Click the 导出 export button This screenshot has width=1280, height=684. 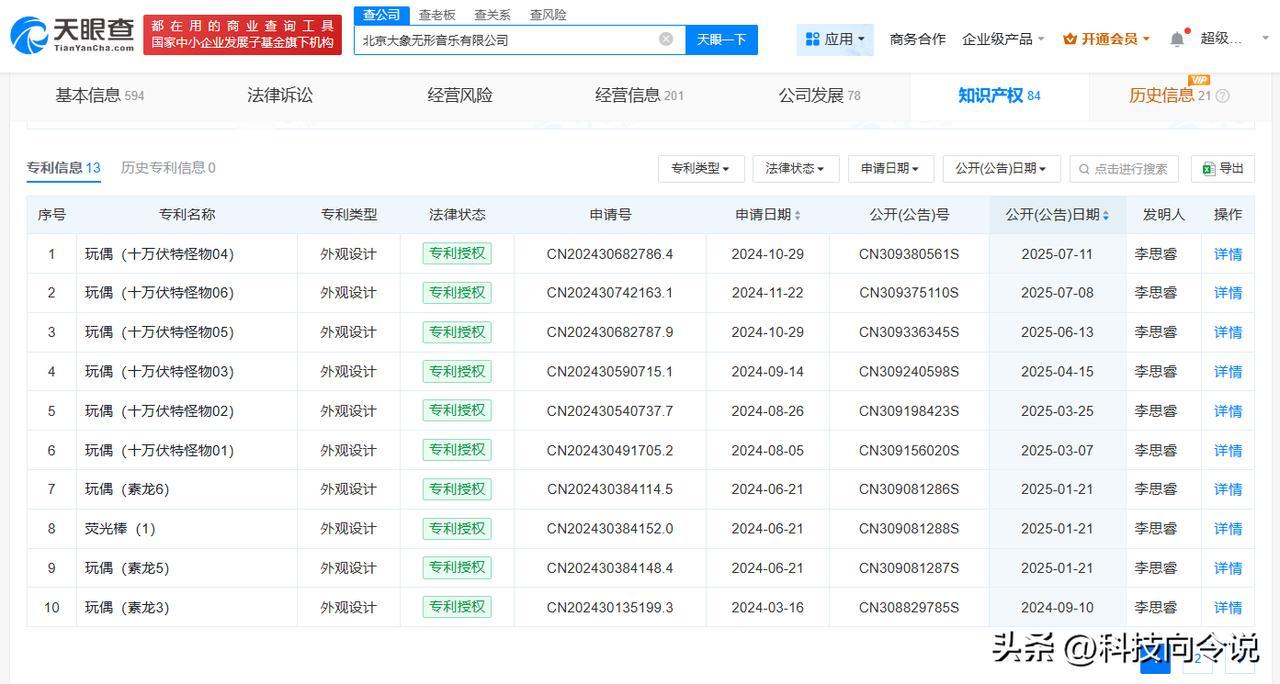click(1223, 169)
